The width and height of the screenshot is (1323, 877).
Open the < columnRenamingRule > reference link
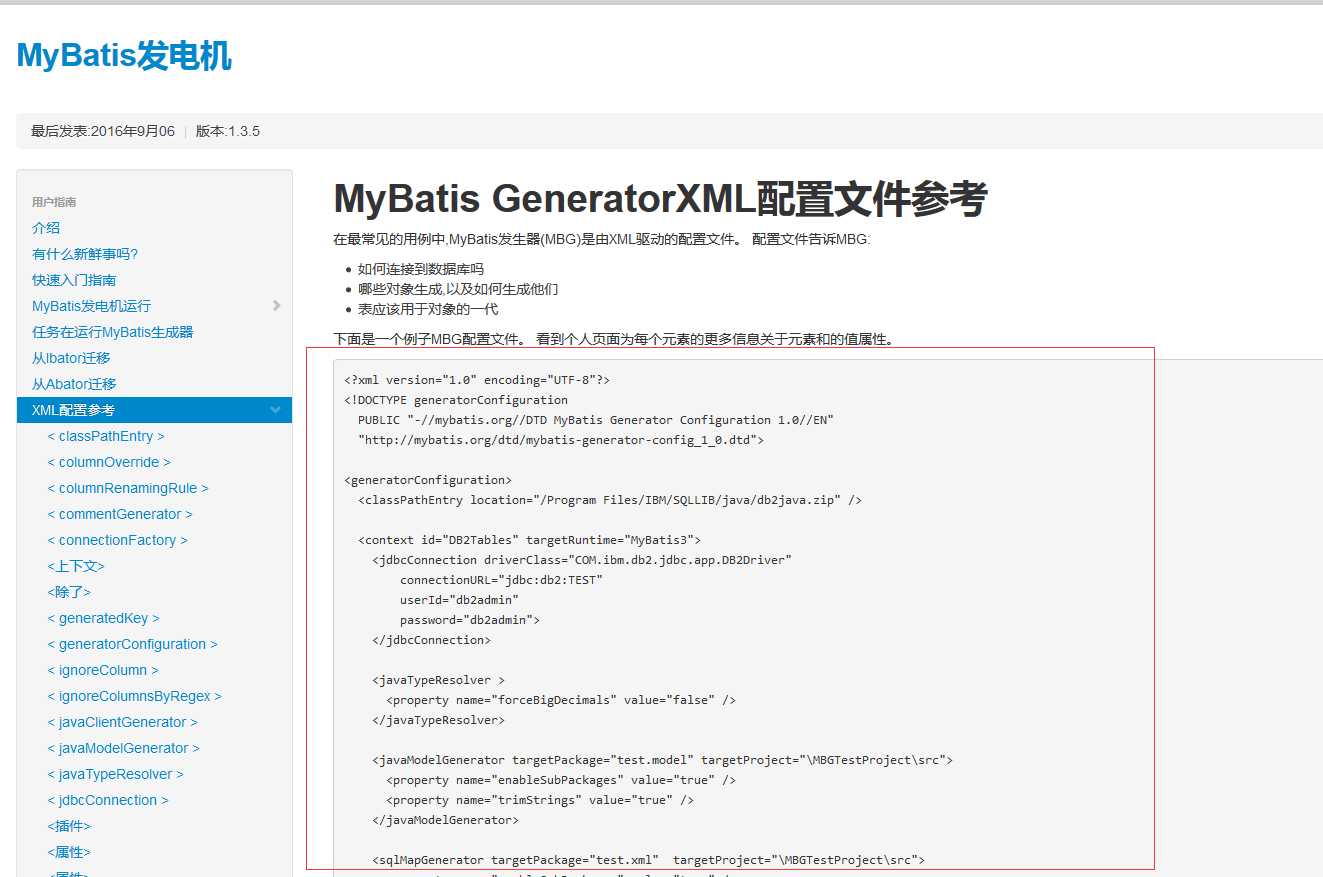128,488
